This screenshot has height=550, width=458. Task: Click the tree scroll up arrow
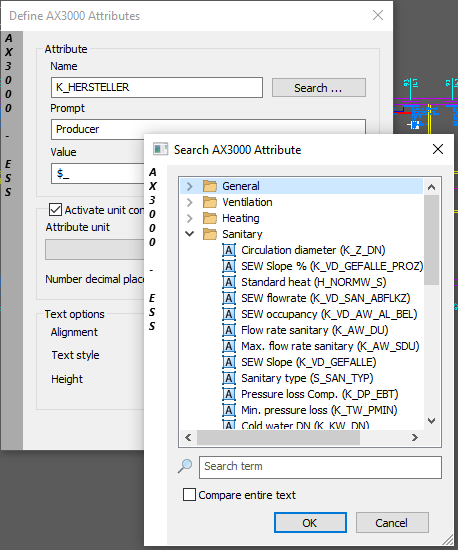pyautogui.click(x=432, y=187)
